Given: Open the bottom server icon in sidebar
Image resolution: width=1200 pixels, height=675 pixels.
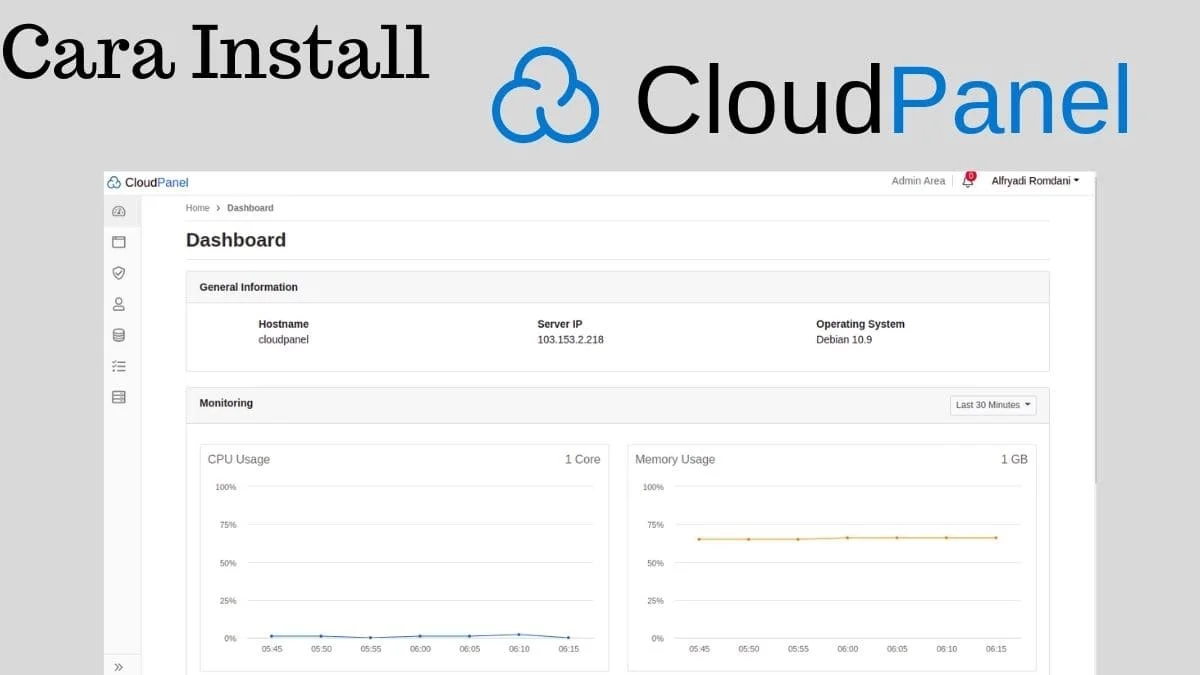Looking at the screenshot, I should click(x=119, y=397).
